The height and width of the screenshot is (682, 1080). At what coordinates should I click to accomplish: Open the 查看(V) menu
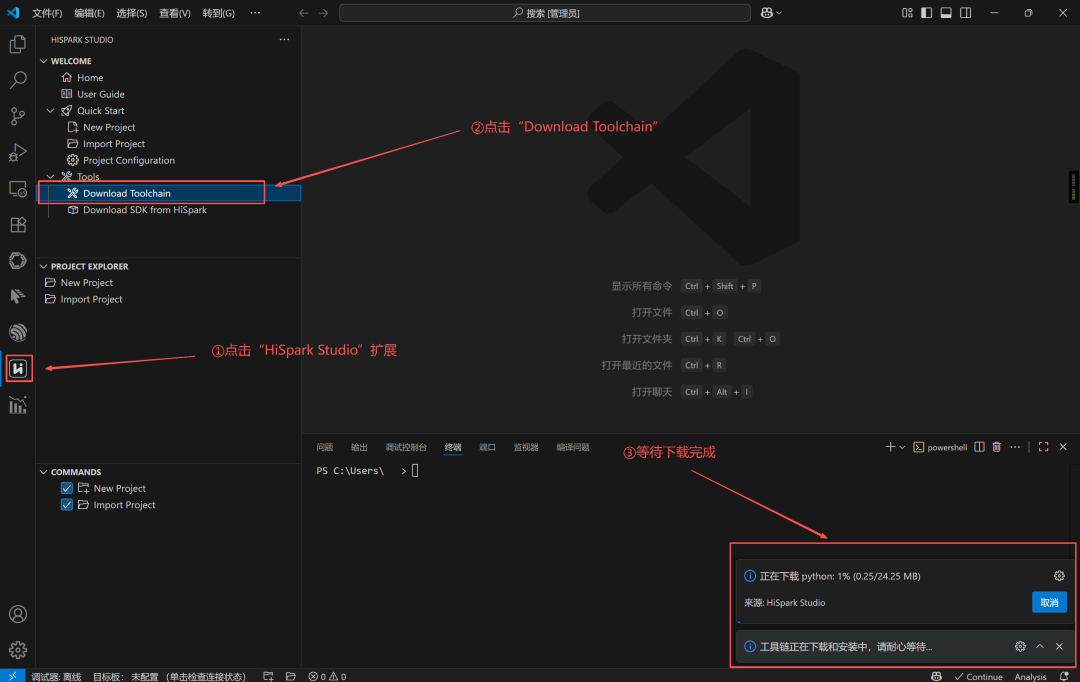pos(175,13)
